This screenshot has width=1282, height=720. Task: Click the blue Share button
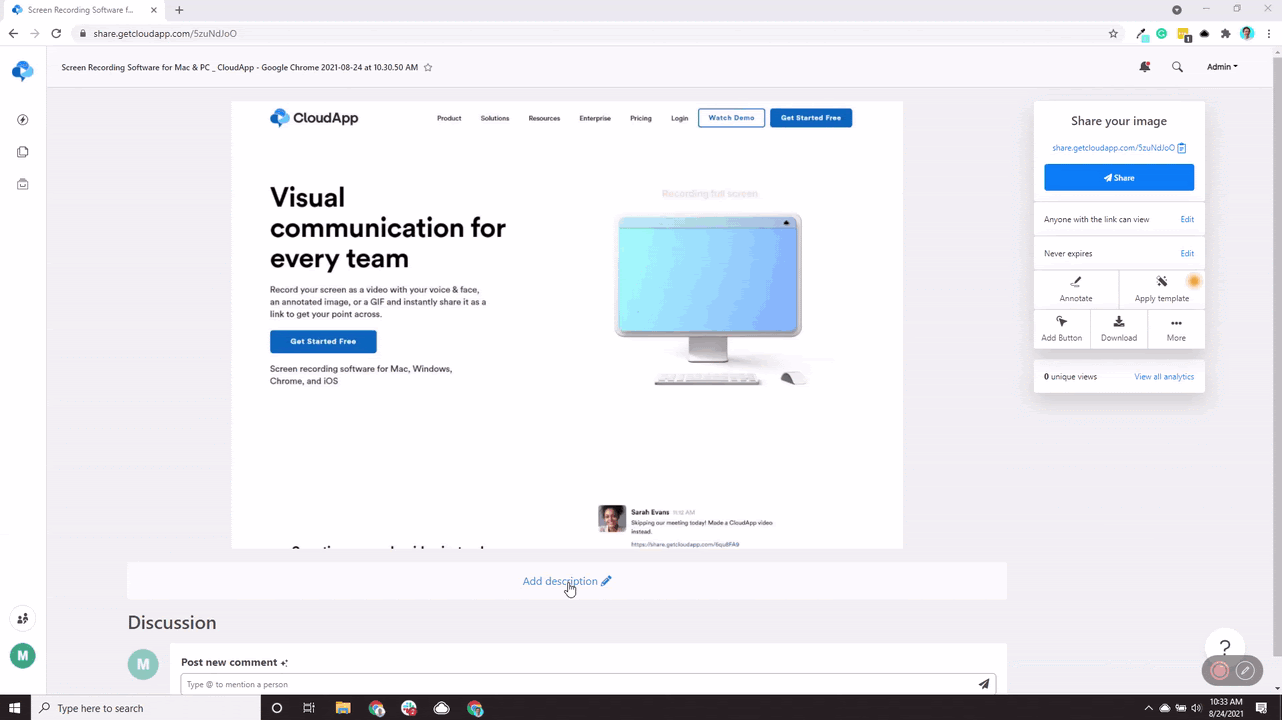pos(1119,178)
